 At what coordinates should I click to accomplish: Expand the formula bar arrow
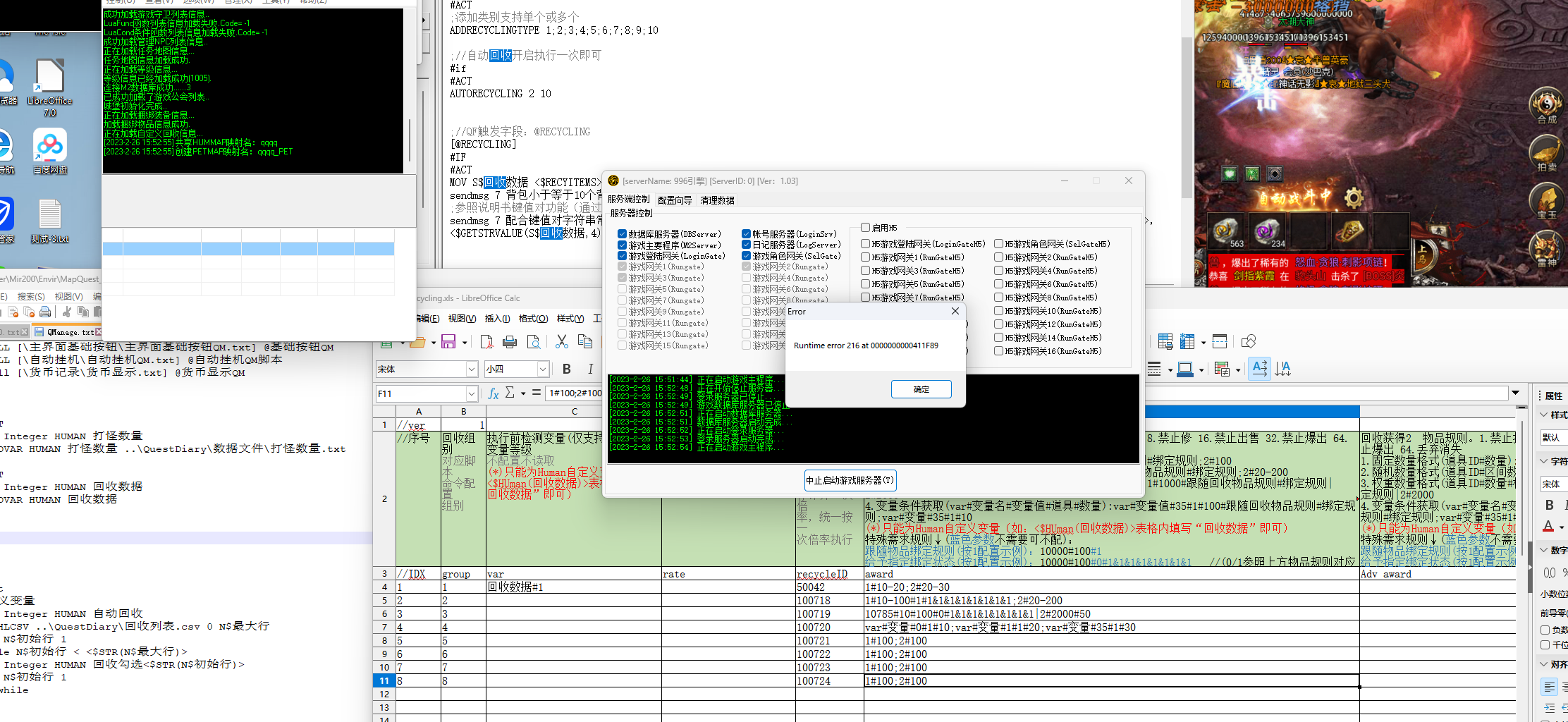tap(1515, 393)
